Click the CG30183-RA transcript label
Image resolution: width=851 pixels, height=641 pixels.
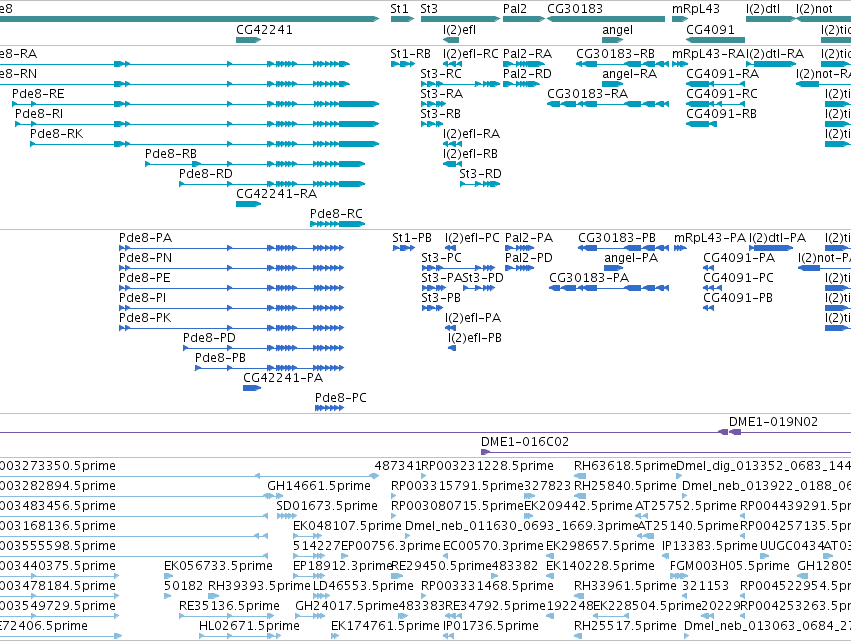pyautogui.click(x=587, y=94)
